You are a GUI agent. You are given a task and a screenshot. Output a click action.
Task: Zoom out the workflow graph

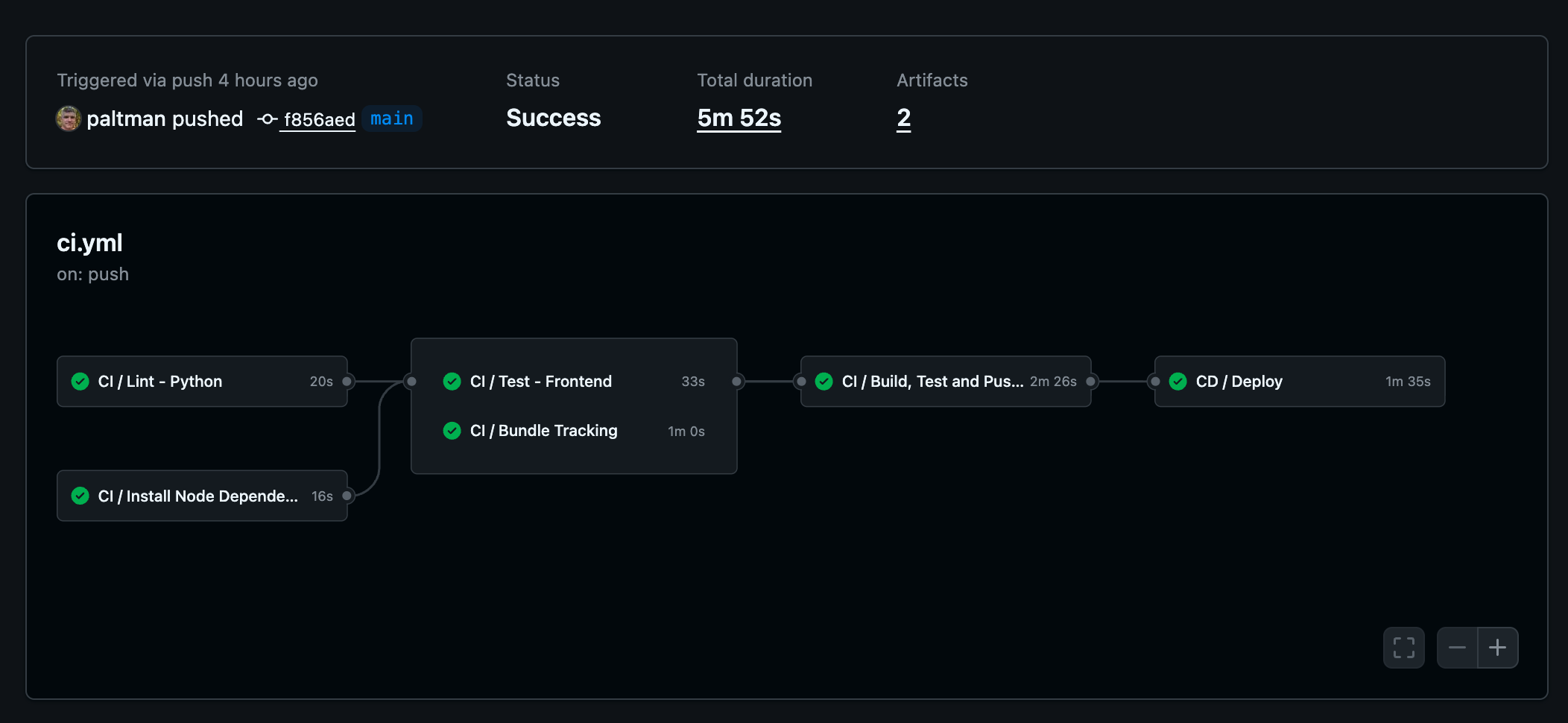point(1457,648)
